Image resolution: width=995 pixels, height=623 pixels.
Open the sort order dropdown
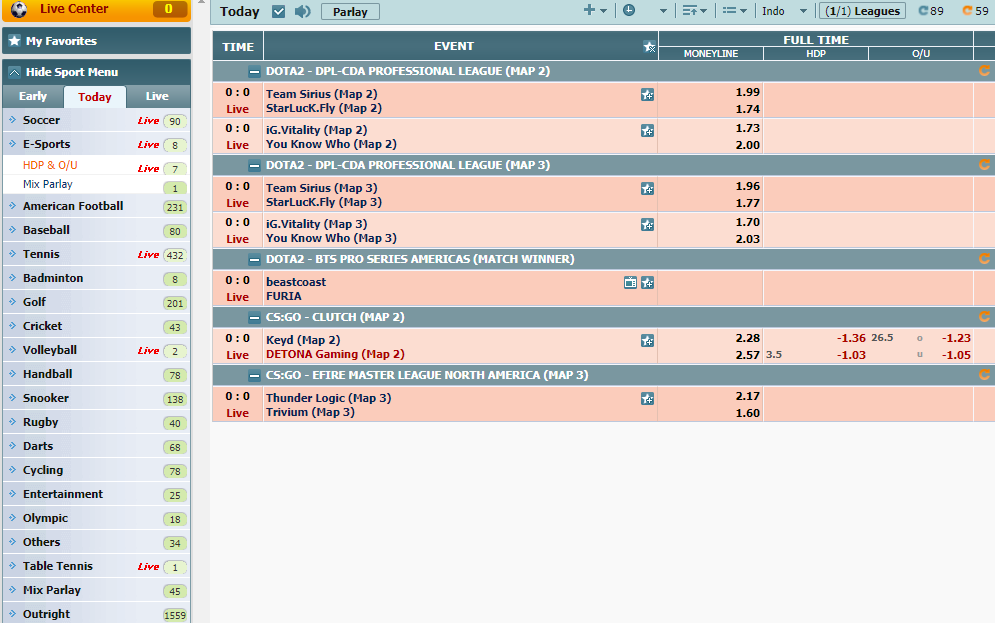coord(695,10)
